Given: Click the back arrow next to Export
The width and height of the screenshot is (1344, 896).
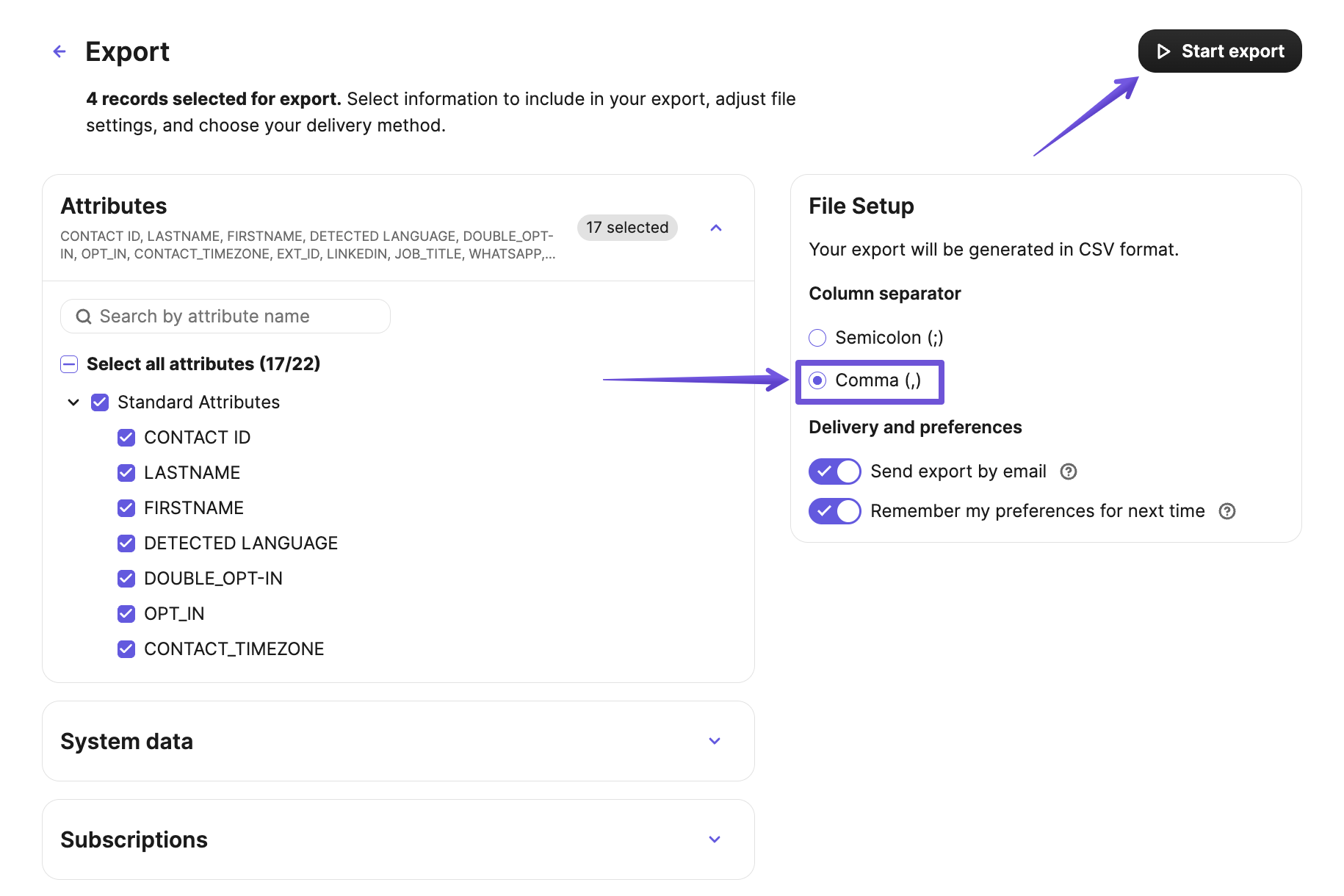Looking at the screenshot, I should click(59, 51).
